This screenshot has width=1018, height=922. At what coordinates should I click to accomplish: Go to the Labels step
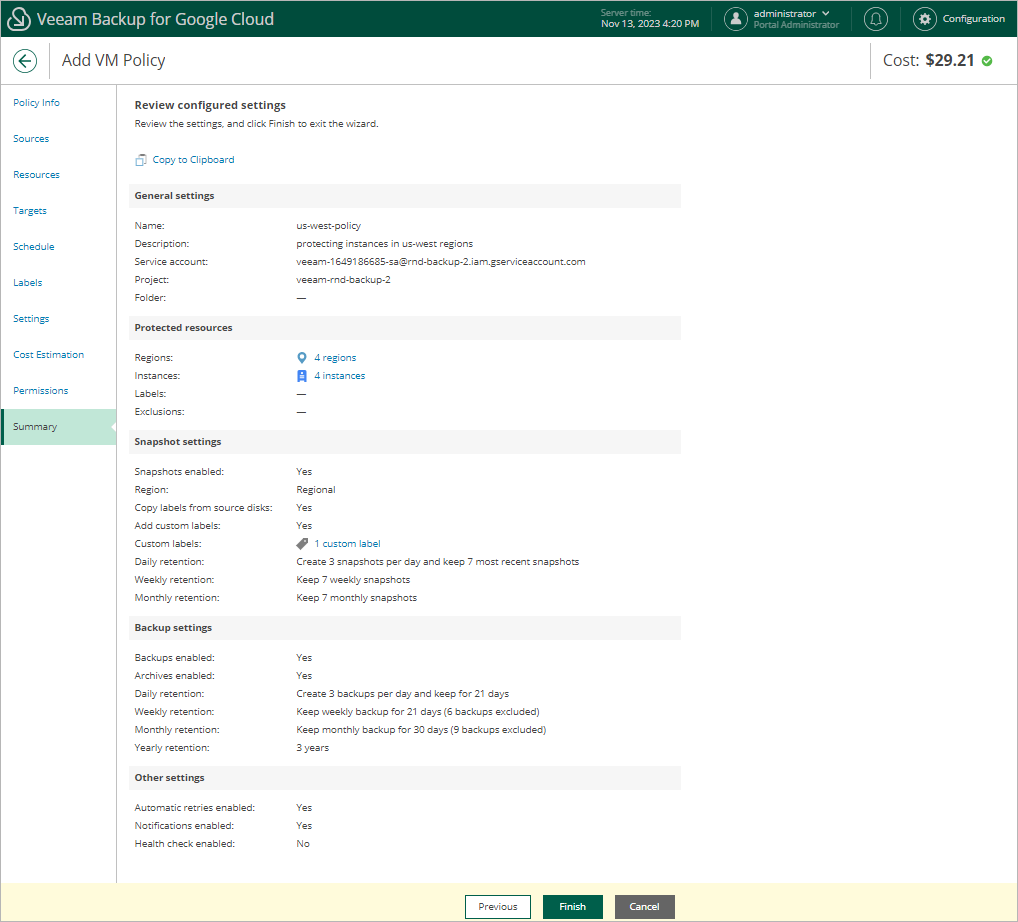coord(27,283)
